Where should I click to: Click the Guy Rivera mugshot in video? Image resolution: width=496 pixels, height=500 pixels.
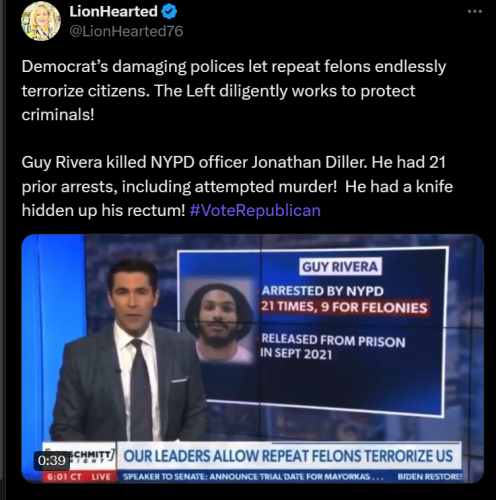(219, 322)
